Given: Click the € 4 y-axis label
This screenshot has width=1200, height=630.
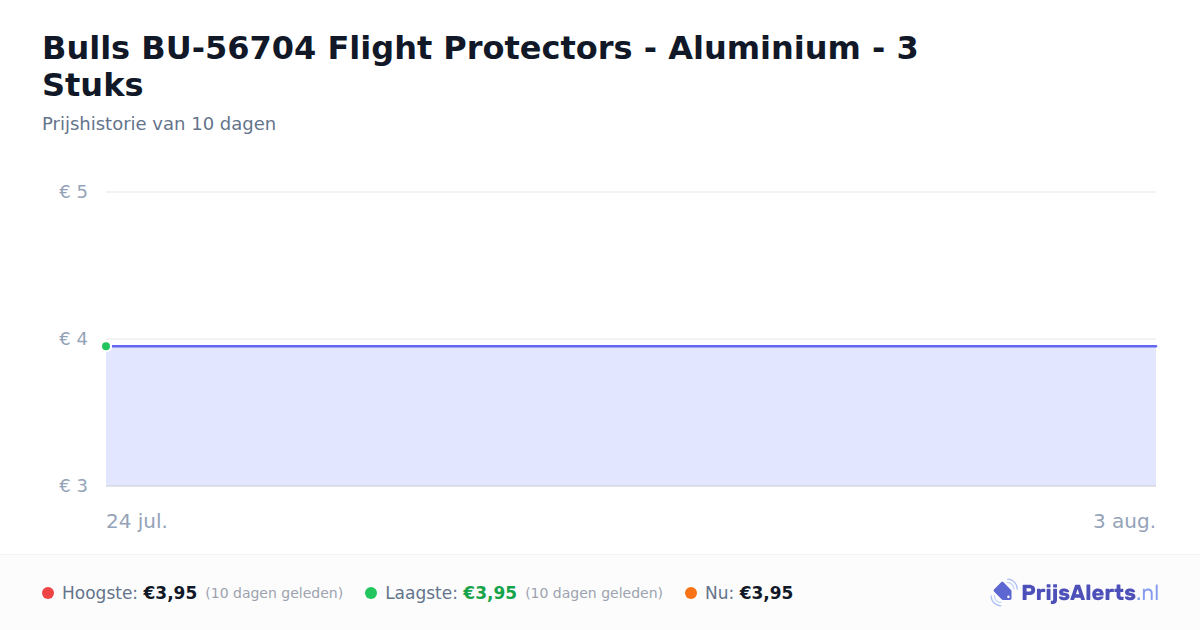Looking at the screenshot, I should coord(73,339).
